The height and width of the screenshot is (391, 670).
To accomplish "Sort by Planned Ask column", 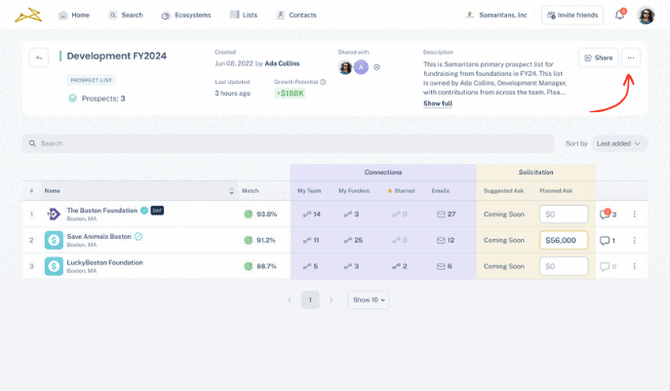I will click(585, 191).
